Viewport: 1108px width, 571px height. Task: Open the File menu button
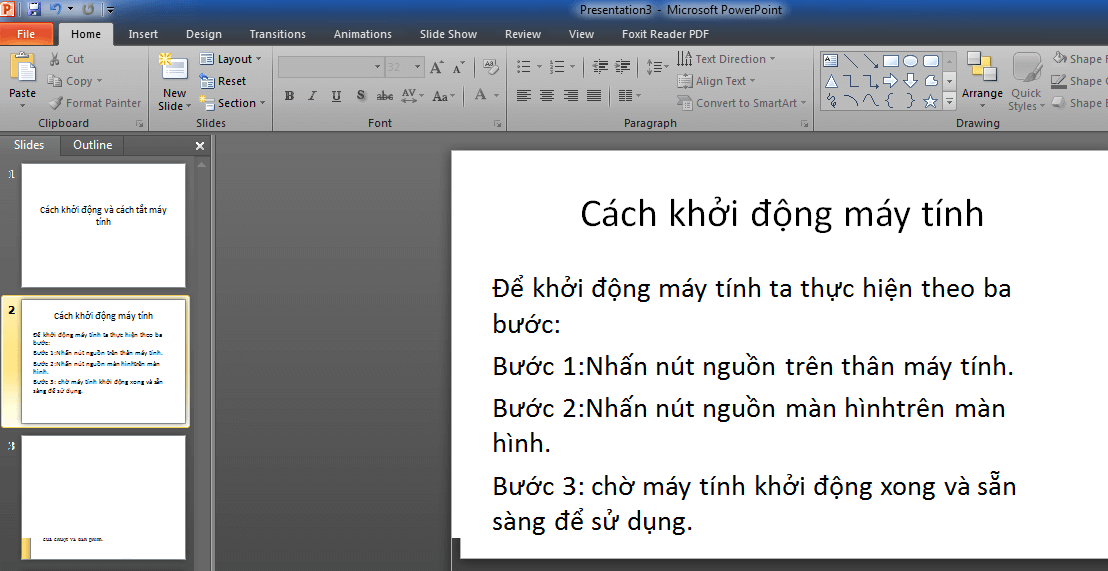pyautogui.click(x=26, y=34)
